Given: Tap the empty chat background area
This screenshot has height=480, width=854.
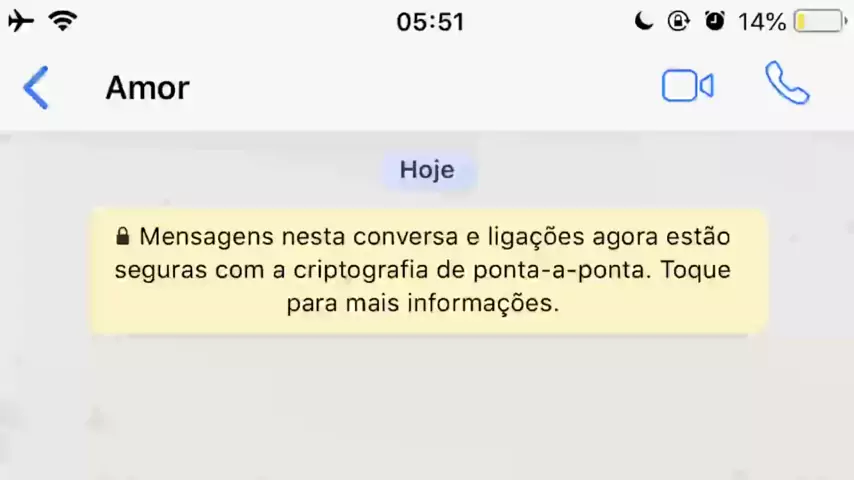Looking at the screenshot, I should pyautogui.click(x=427, y=409).
